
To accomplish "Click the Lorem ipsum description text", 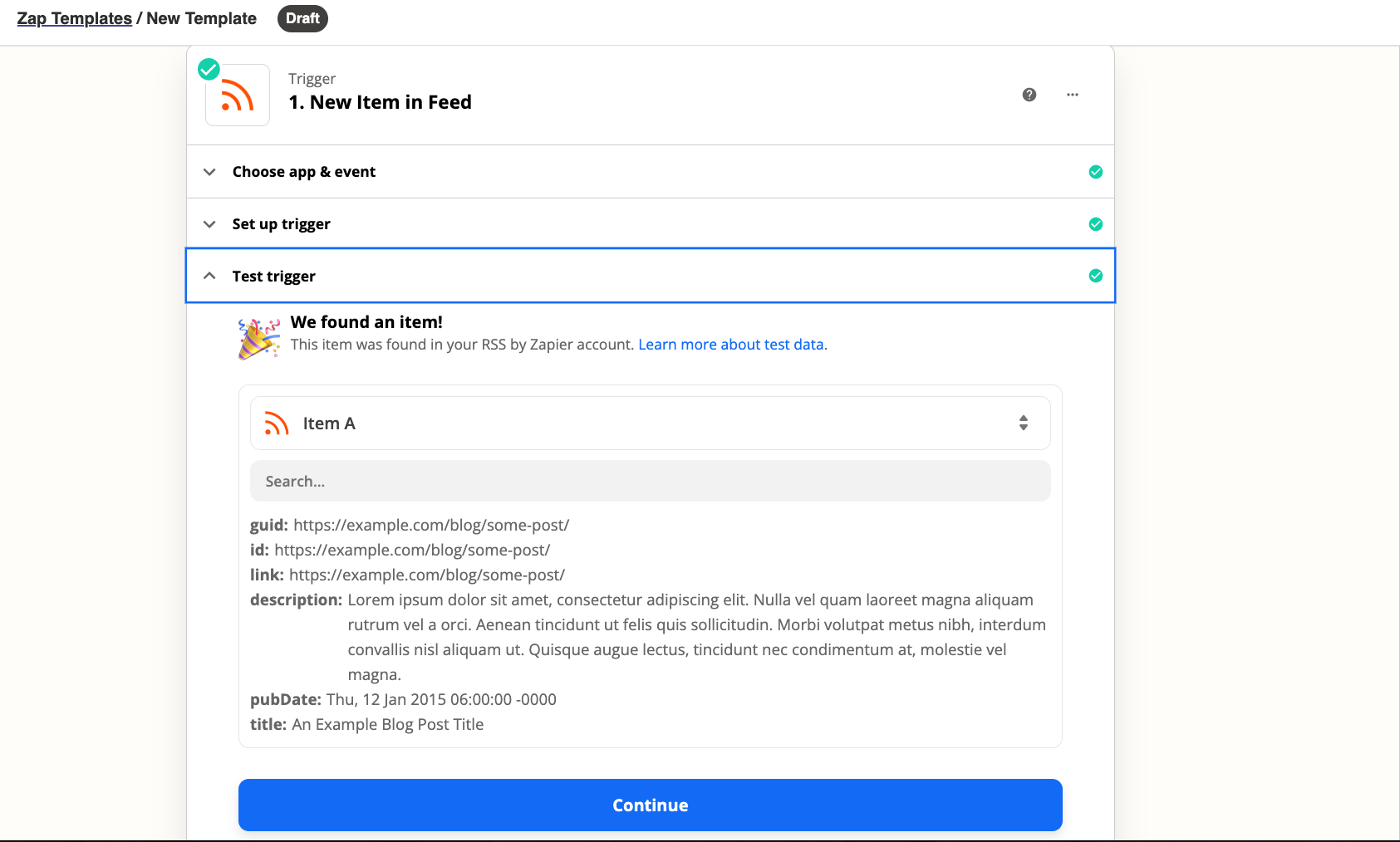I will tap(697, 638).
